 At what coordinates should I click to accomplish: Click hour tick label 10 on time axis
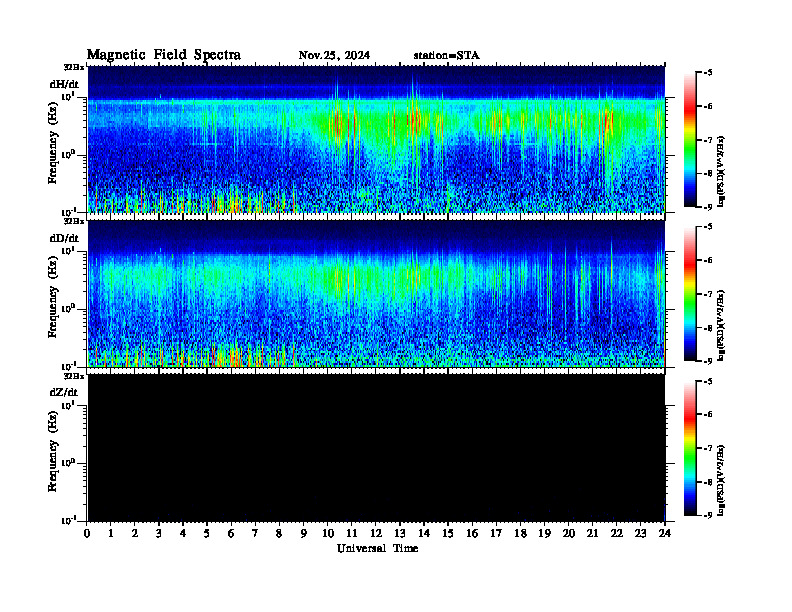(328, 534)
